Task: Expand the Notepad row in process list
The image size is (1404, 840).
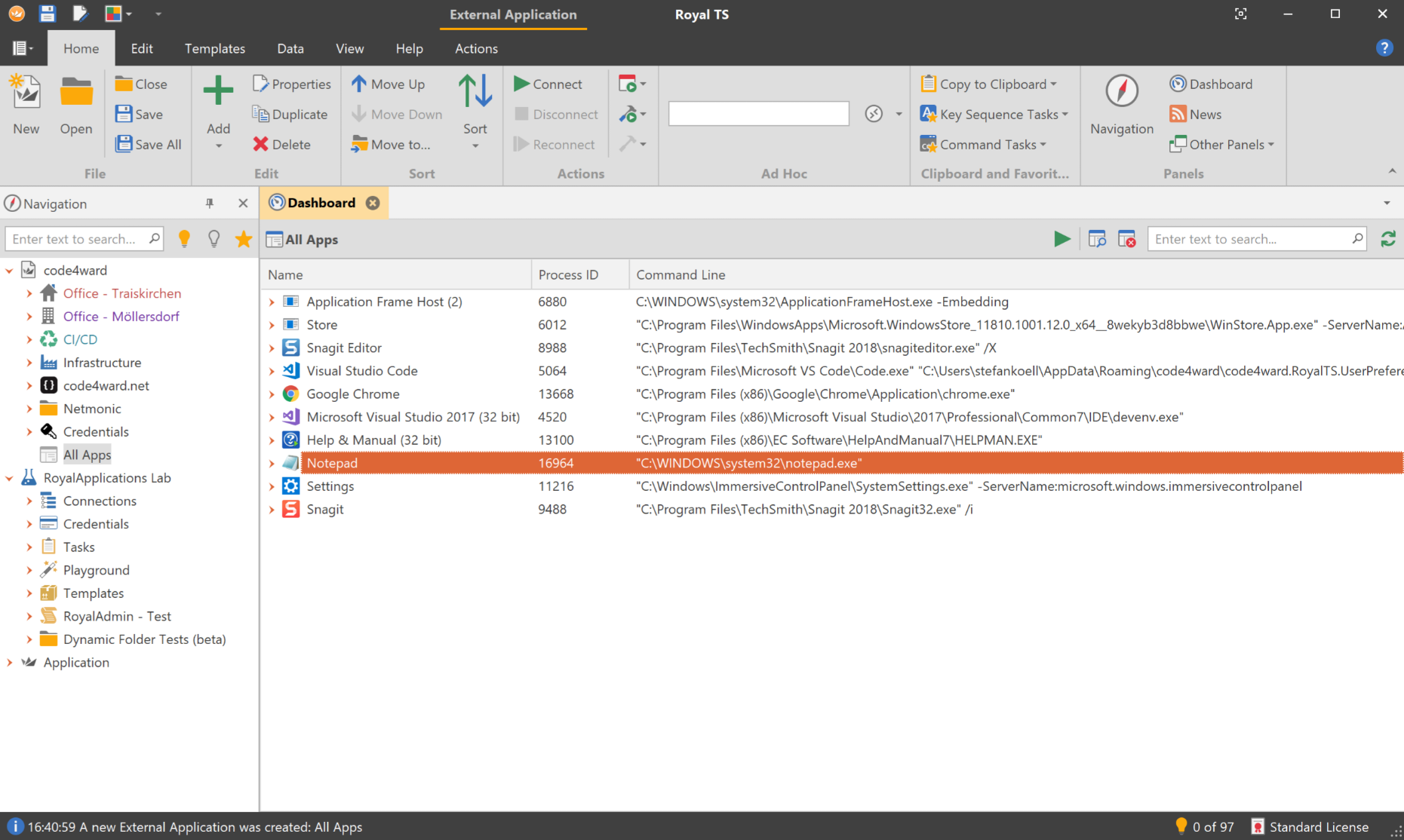Action: [x=272, y=463]
